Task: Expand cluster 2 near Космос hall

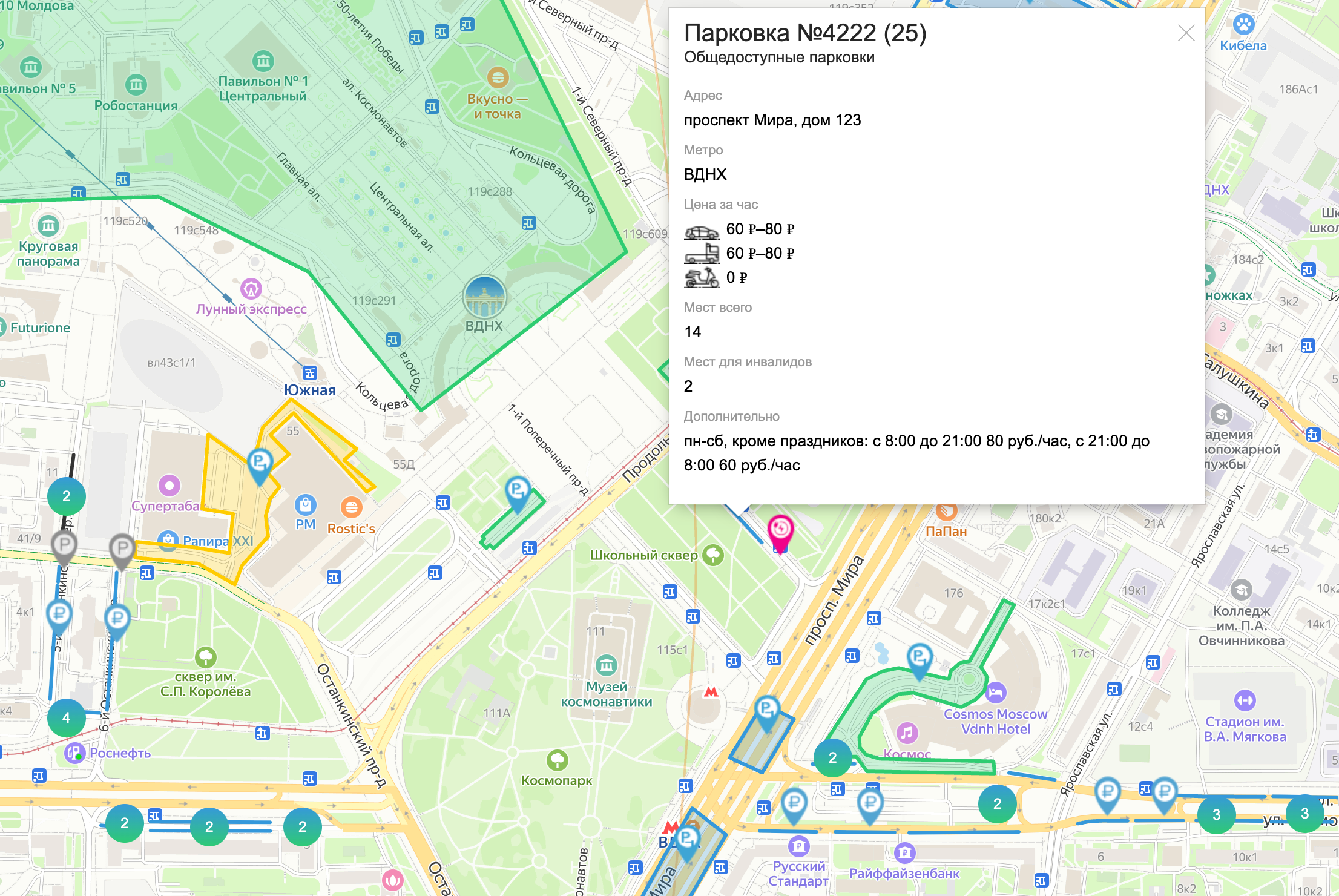Action: point(832,757)
